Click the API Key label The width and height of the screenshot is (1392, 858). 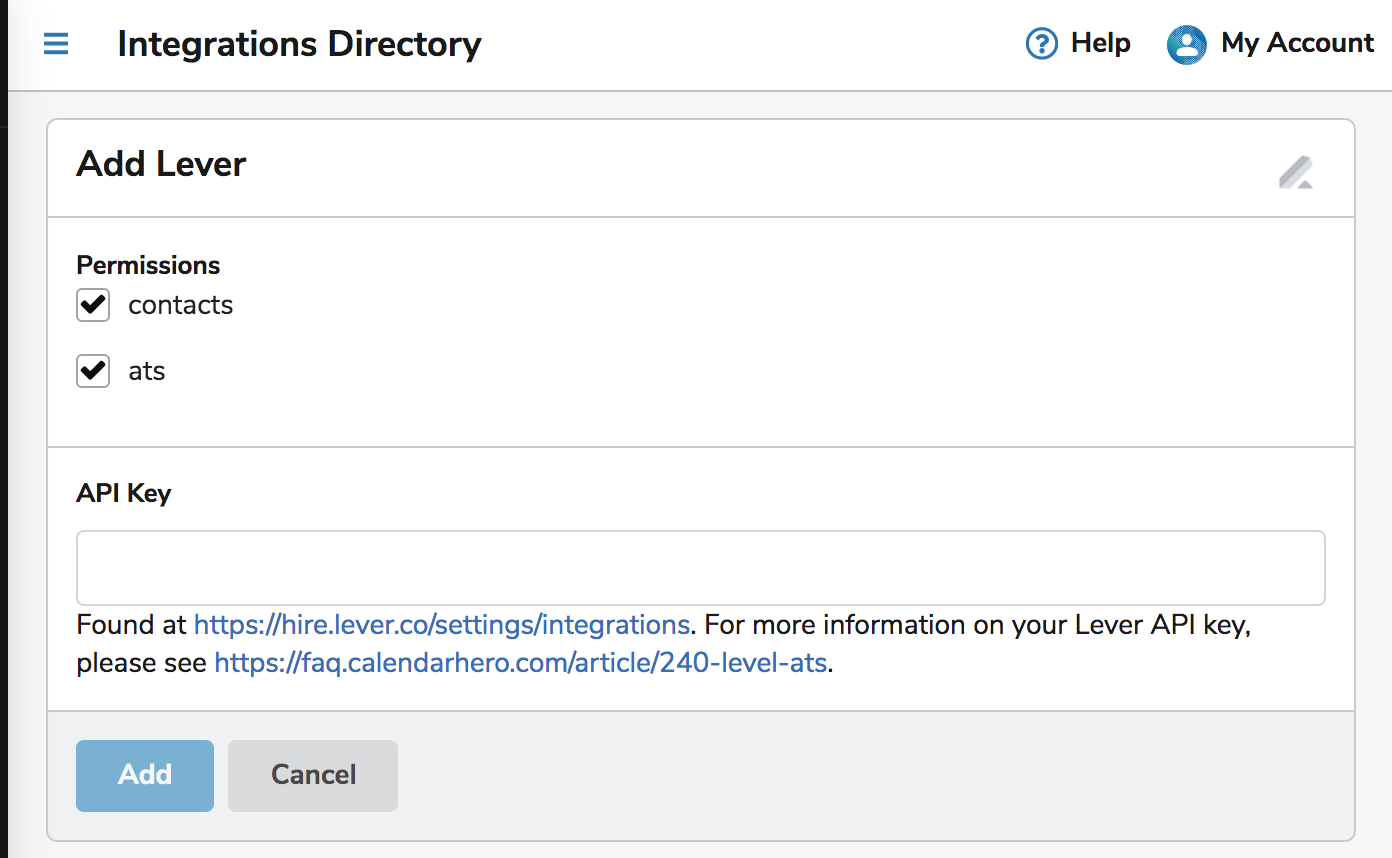[x=124, y=493]
